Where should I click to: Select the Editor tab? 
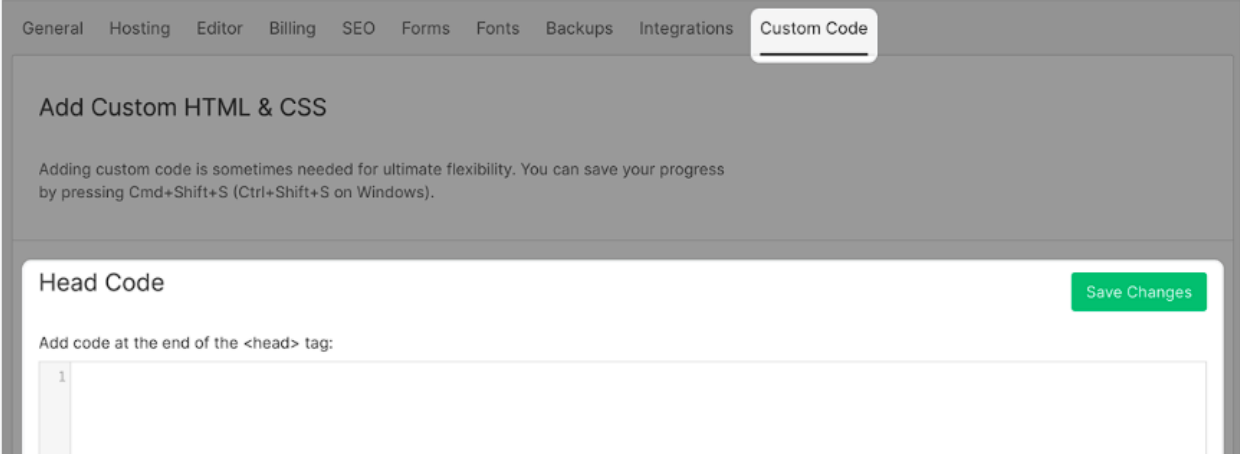click(219, 28)
